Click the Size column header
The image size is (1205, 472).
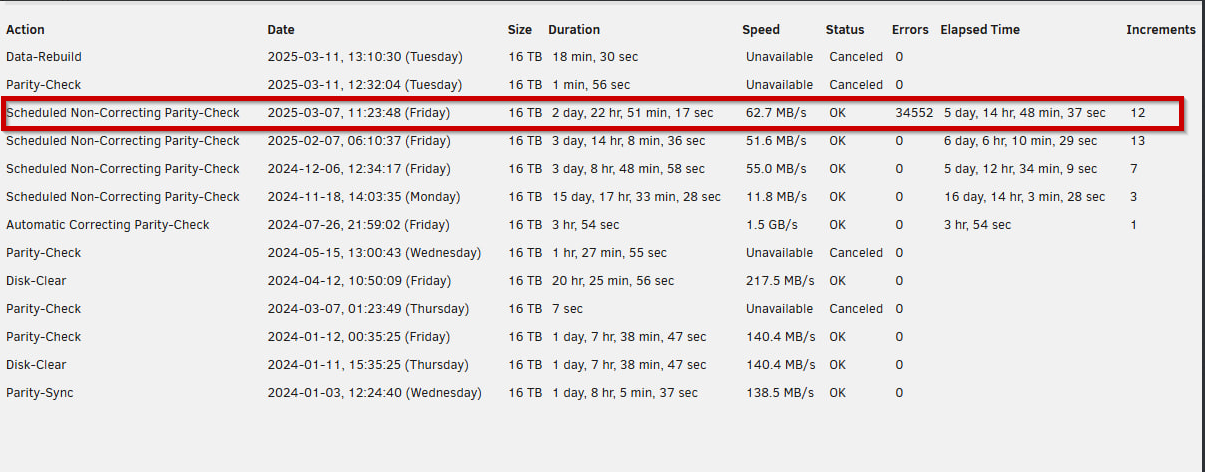pos(520,30)
